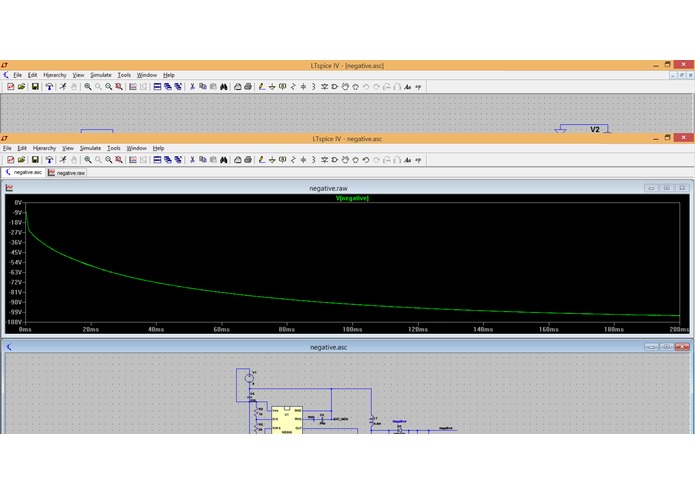Select Label Net tool in front window toolbar
Viewport: 695px width, 494px height.
282,160
